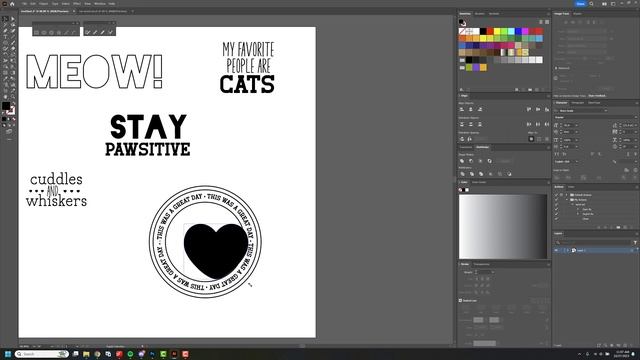
Task: Open the Object menu
Action: [x=44, y=4]
